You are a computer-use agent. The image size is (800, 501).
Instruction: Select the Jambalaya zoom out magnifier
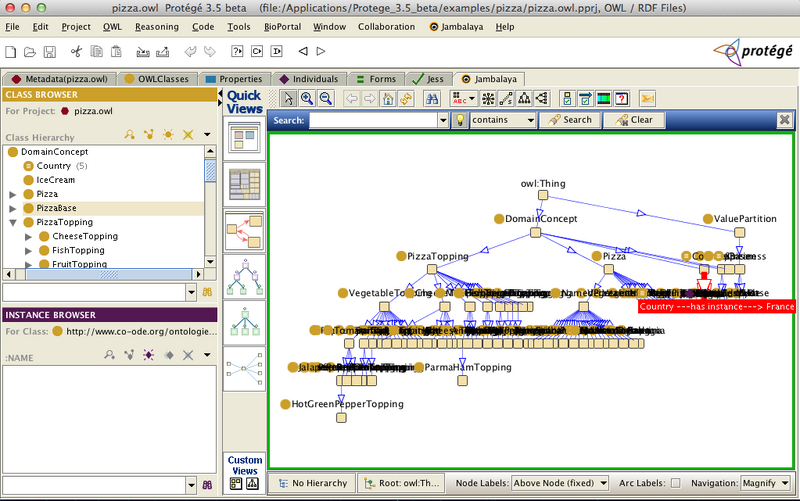[326, 98]
